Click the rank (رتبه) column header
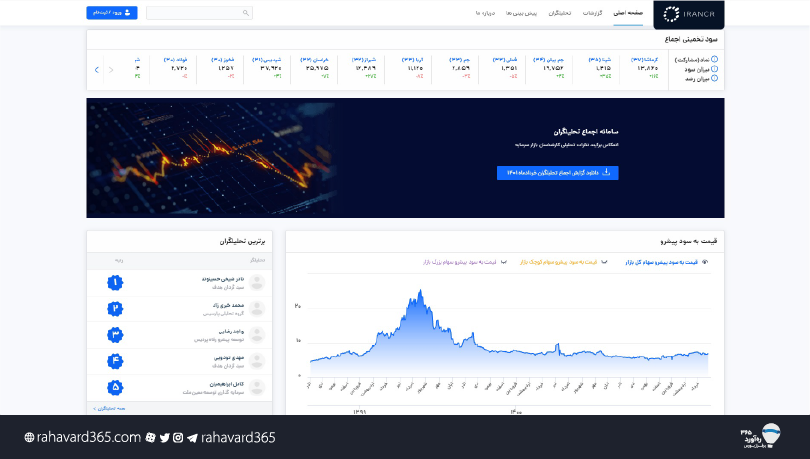 119,260
